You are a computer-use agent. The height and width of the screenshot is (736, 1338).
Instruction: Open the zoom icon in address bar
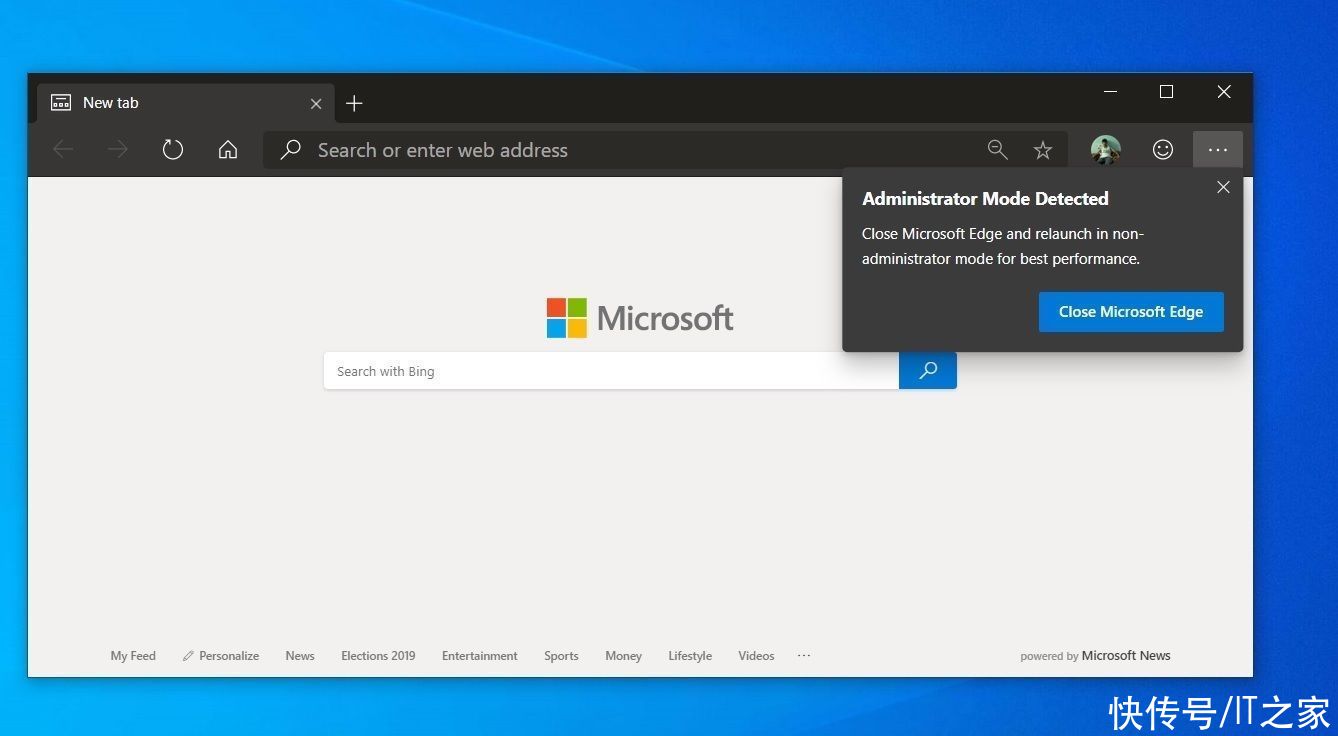click(x=997, y=150)
